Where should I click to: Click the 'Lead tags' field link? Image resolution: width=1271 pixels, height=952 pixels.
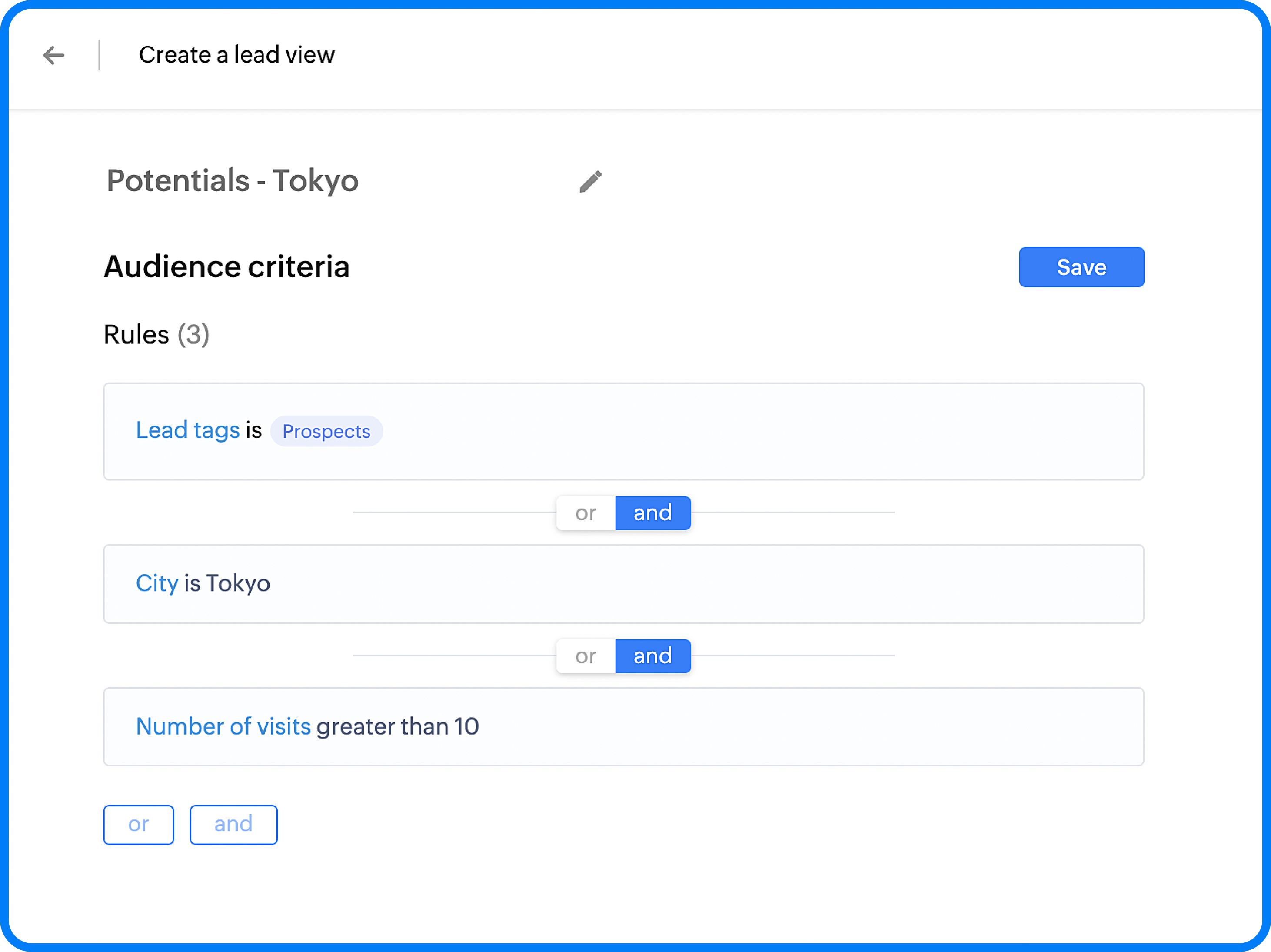(x=187, y=430)
